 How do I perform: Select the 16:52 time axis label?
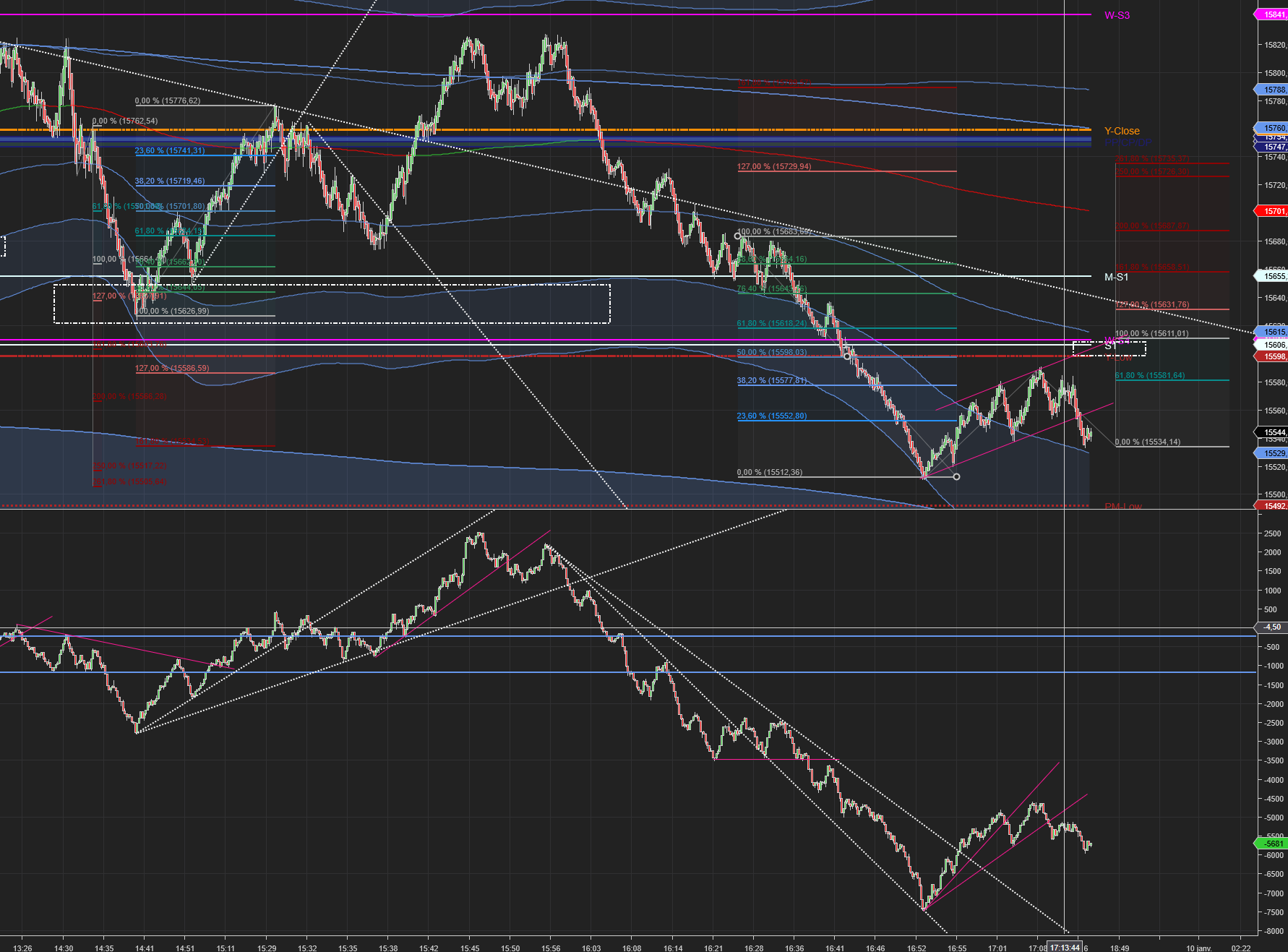pos(916,948)
